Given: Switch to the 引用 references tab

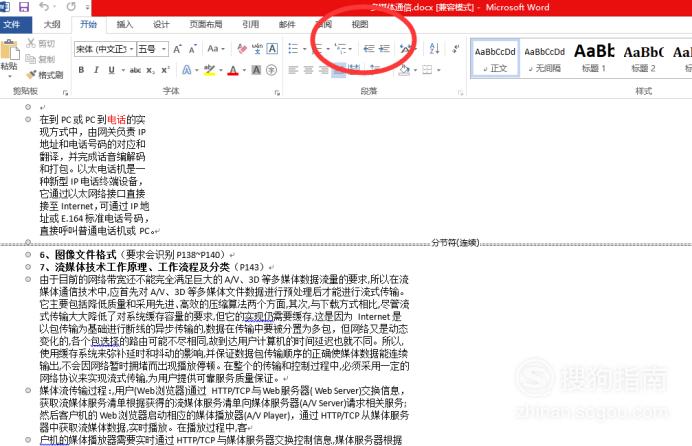Looking at the screenshot, I should (250, 24).
